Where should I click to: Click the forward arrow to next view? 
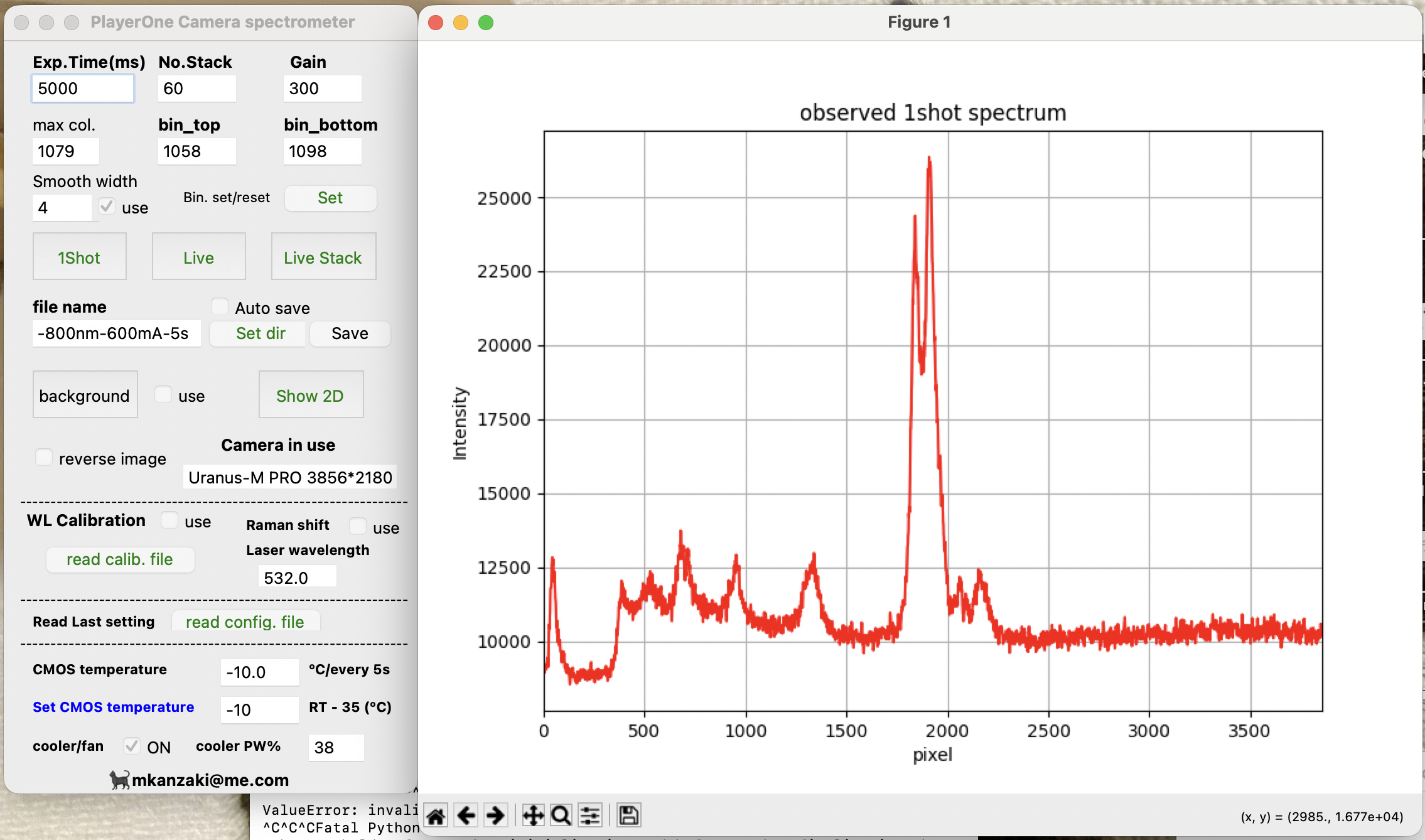(x=495, y=816)
